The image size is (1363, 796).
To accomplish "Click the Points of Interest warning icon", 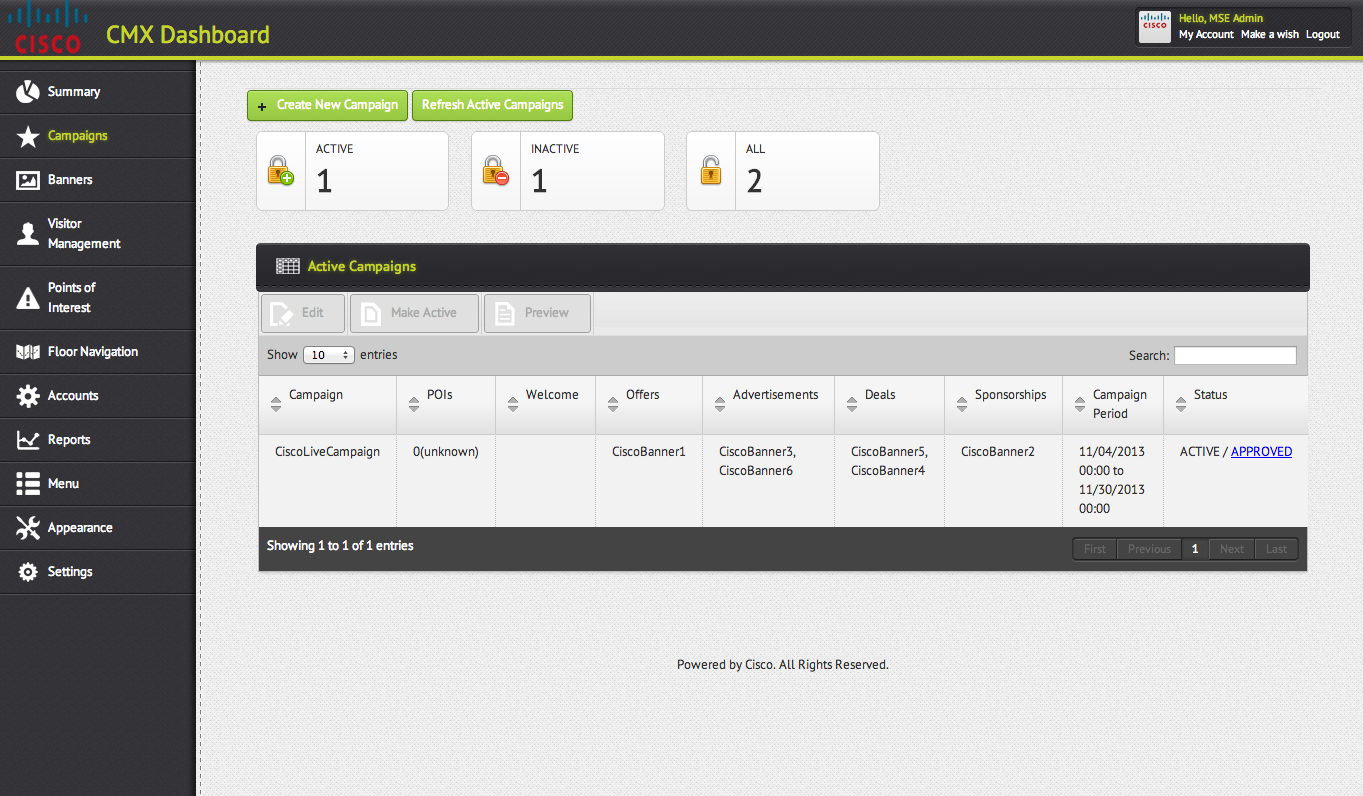I will (x=28, y=298).
